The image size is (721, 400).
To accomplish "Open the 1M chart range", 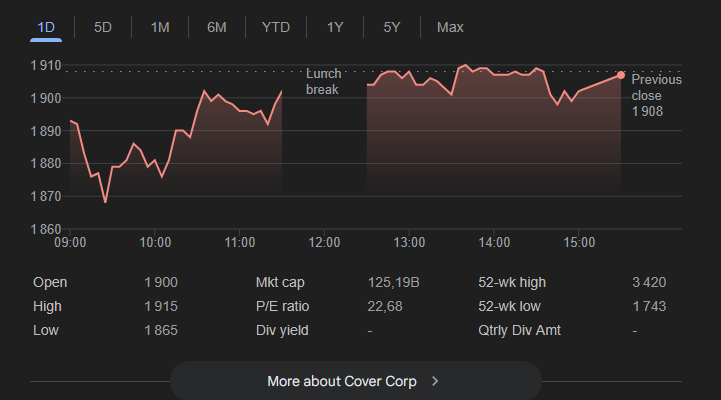I will pyautogui.click(x=160, y=28).
